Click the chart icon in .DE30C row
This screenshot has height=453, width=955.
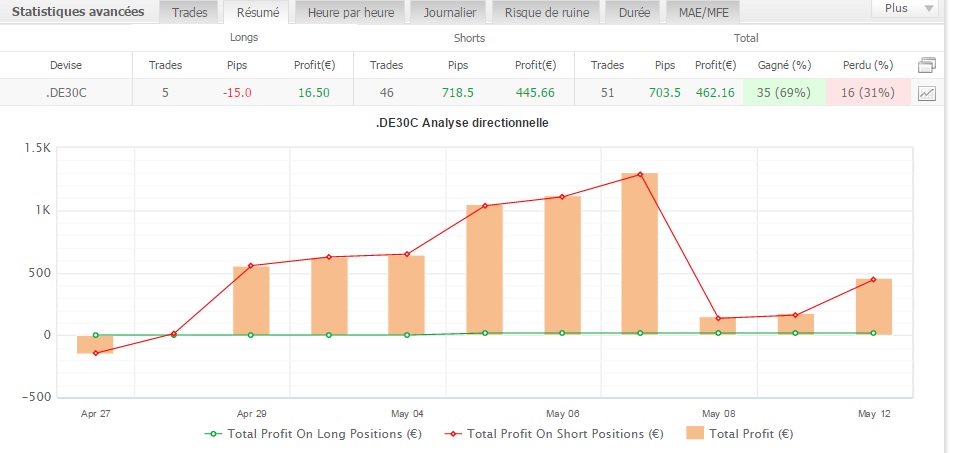[x=926, y=93]
